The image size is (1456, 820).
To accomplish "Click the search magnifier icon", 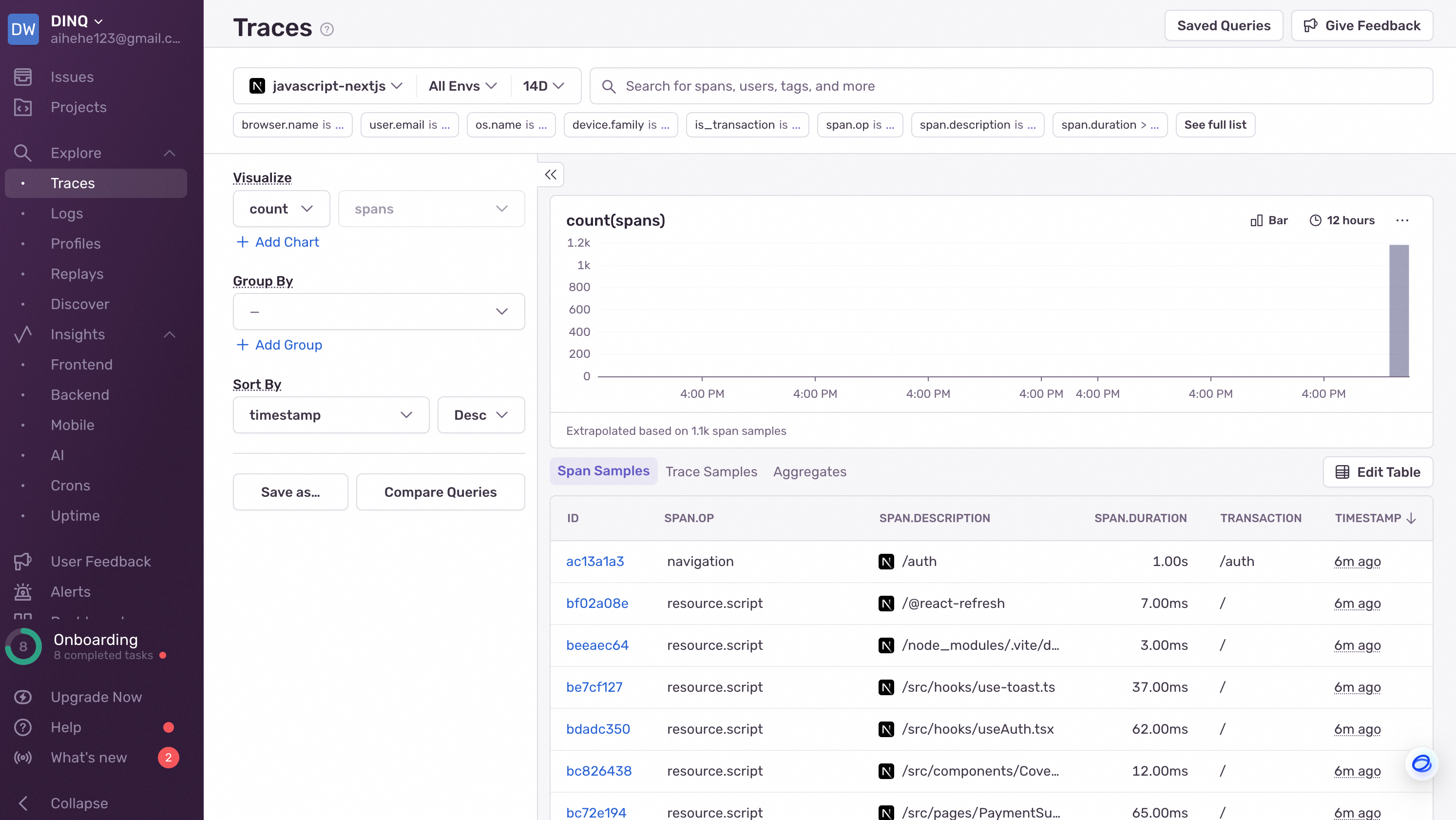I will pos(609,86).
